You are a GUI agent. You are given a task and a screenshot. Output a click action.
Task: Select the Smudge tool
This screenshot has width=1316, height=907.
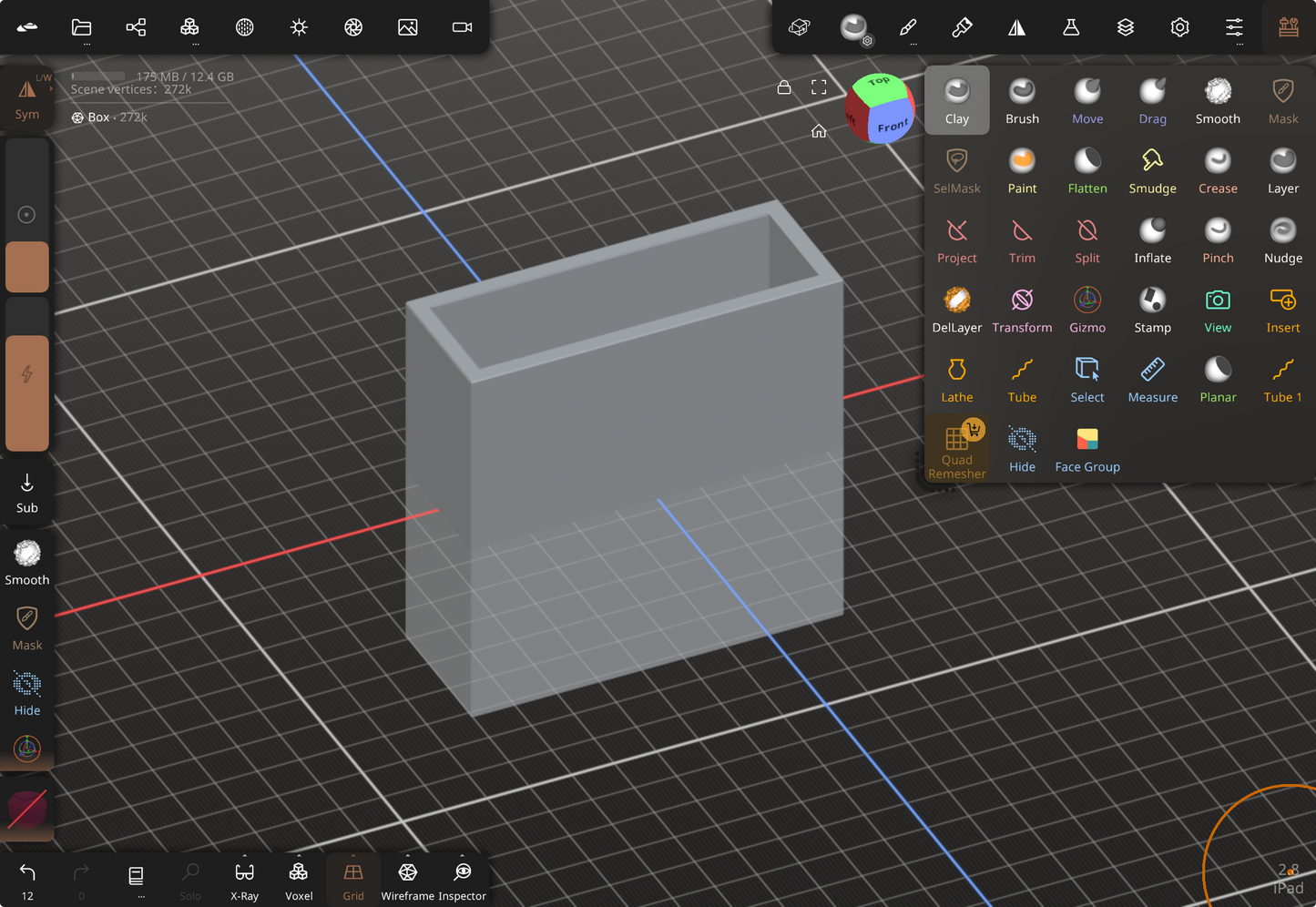[x=1152, y=170]
